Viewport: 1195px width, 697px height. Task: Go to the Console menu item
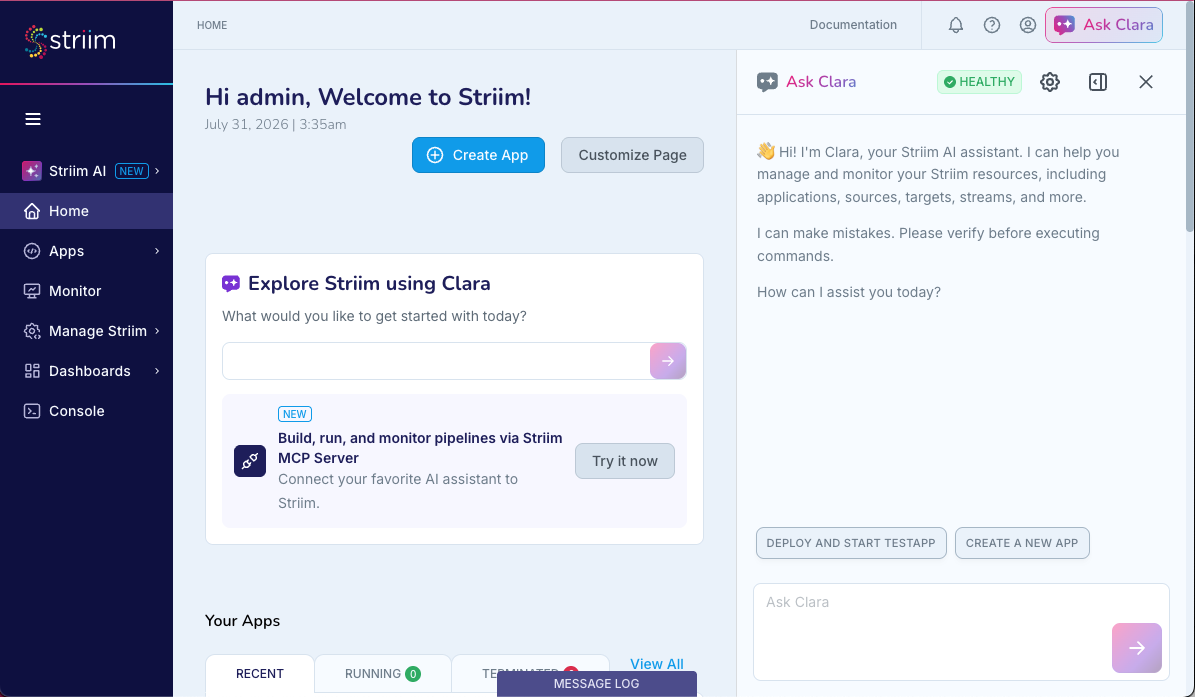click(86, 411)
